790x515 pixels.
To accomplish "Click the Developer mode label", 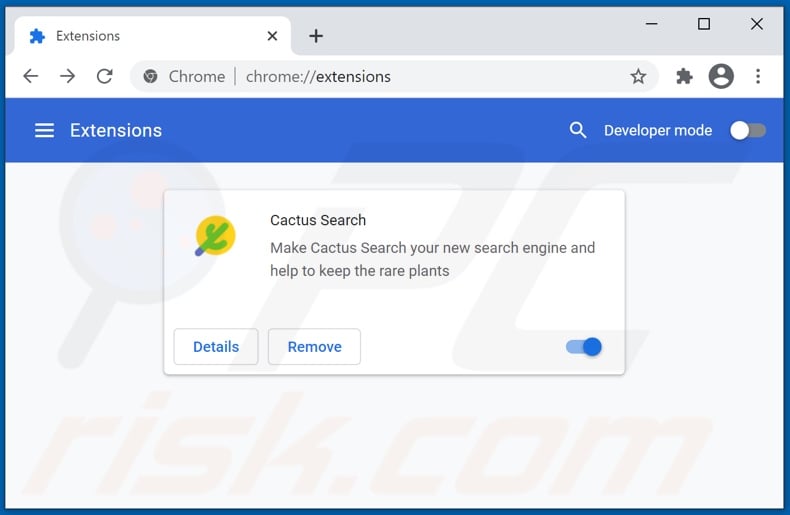I will point(658,131).
